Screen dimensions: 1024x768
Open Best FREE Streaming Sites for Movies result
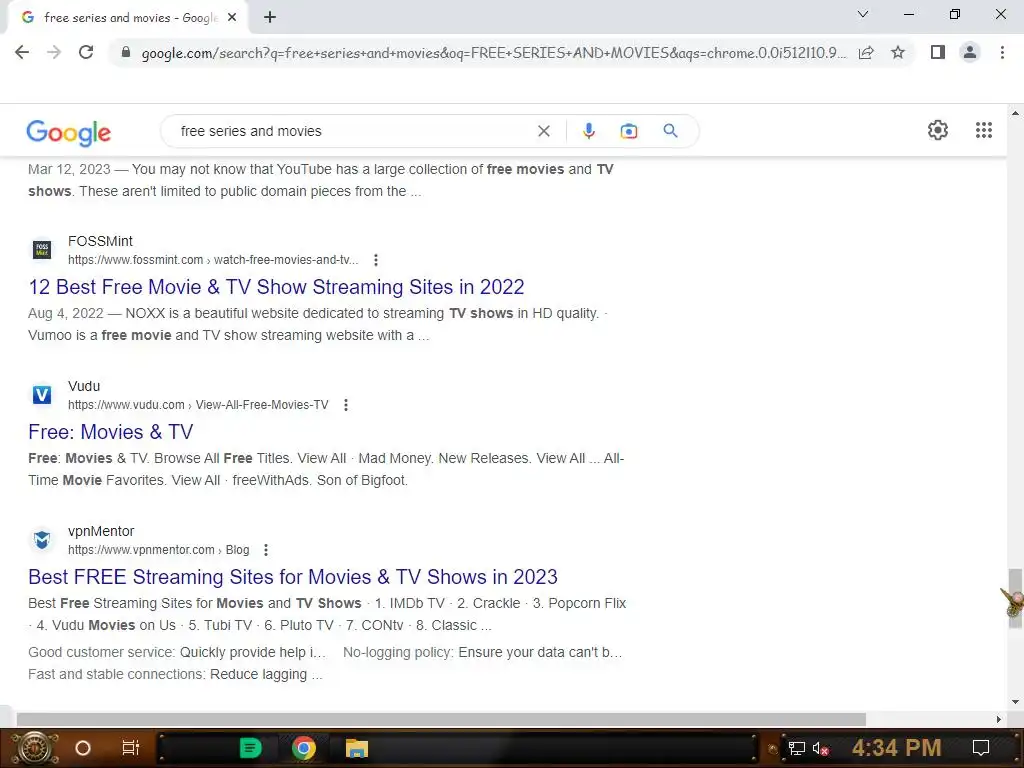293,577
